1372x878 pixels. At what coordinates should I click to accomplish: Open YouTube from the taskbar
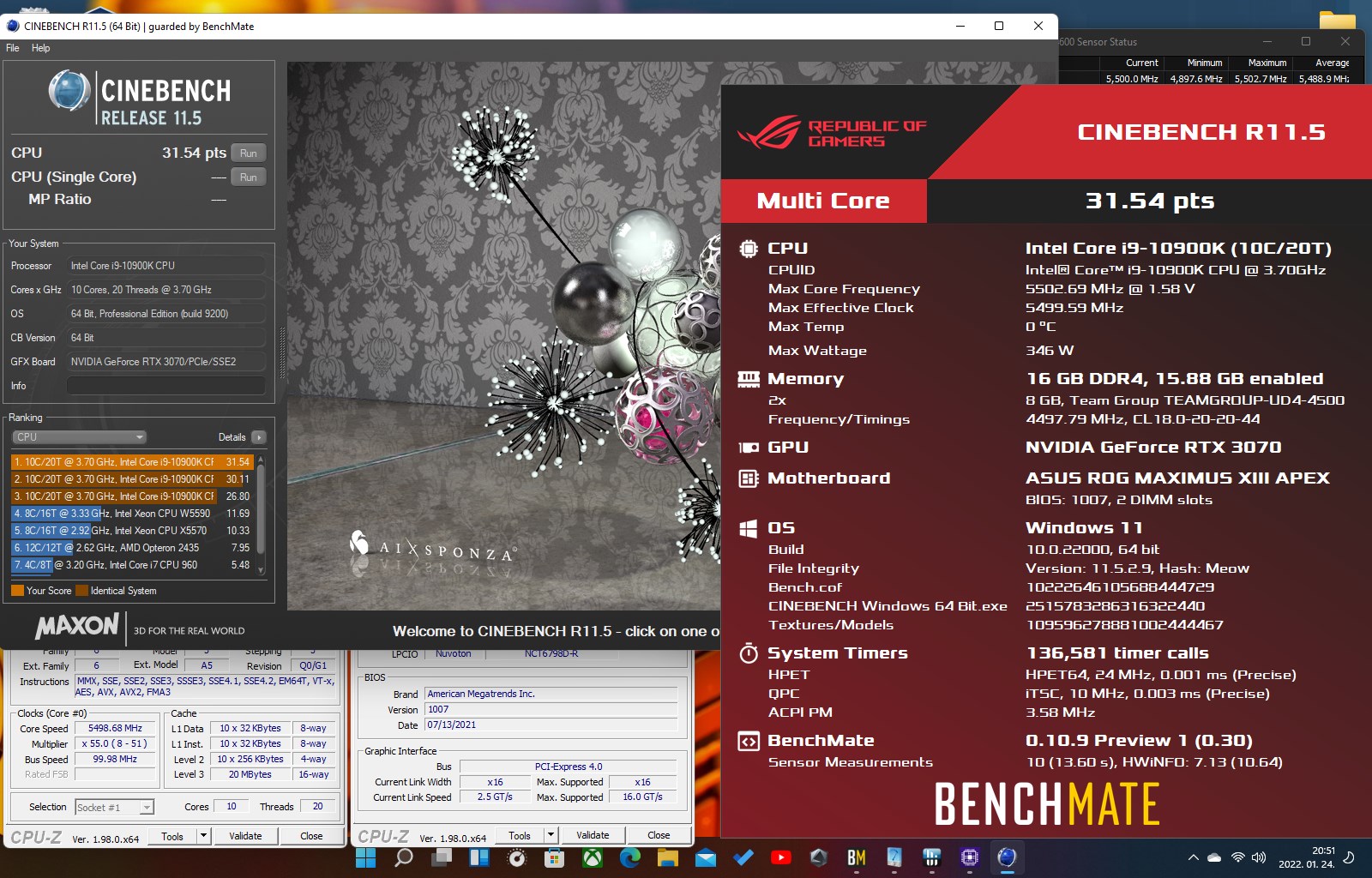point(781,857)
